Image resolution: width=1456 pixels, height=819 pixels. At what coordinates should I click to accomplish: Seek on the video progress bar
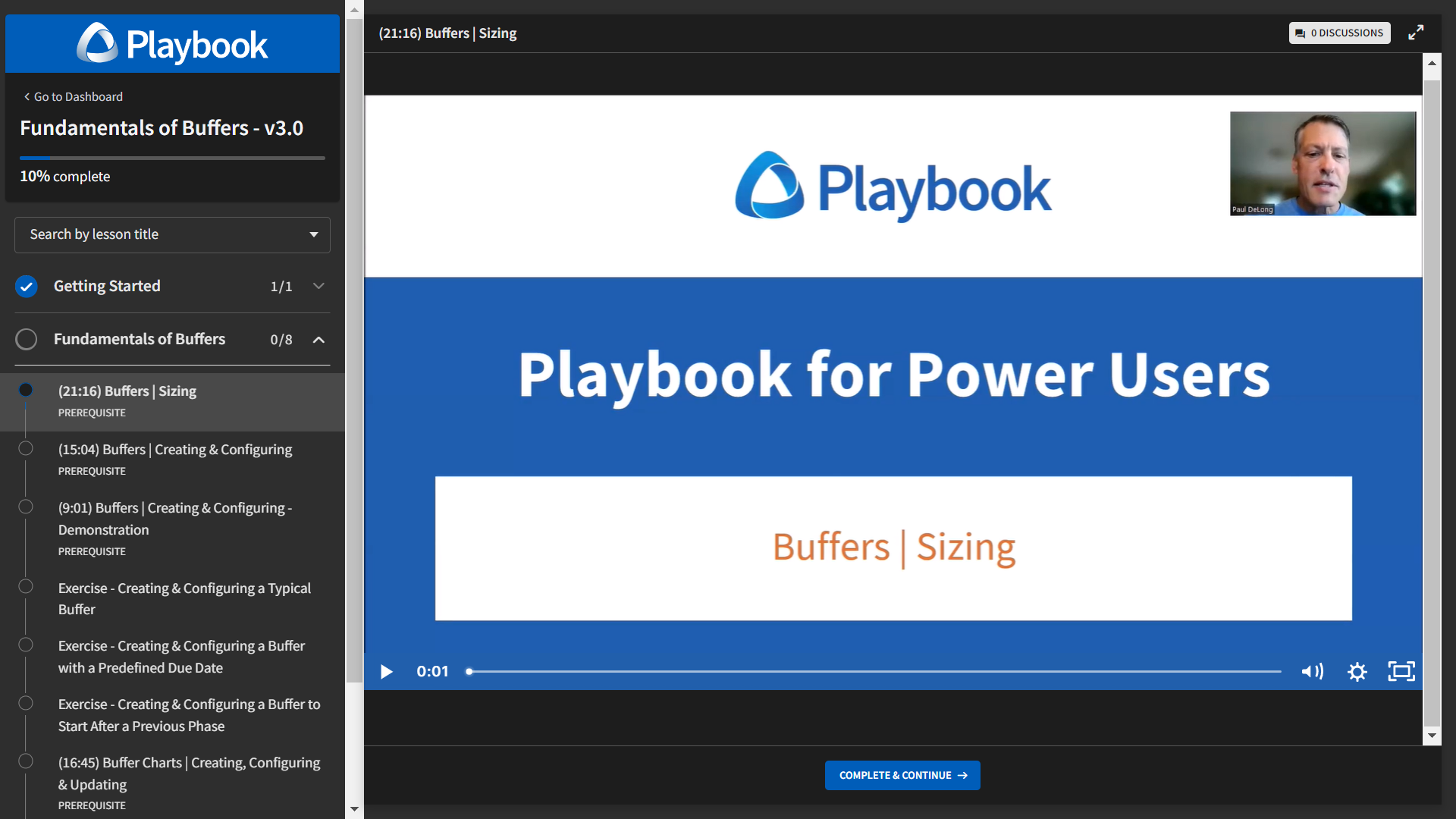coord(874,672)
